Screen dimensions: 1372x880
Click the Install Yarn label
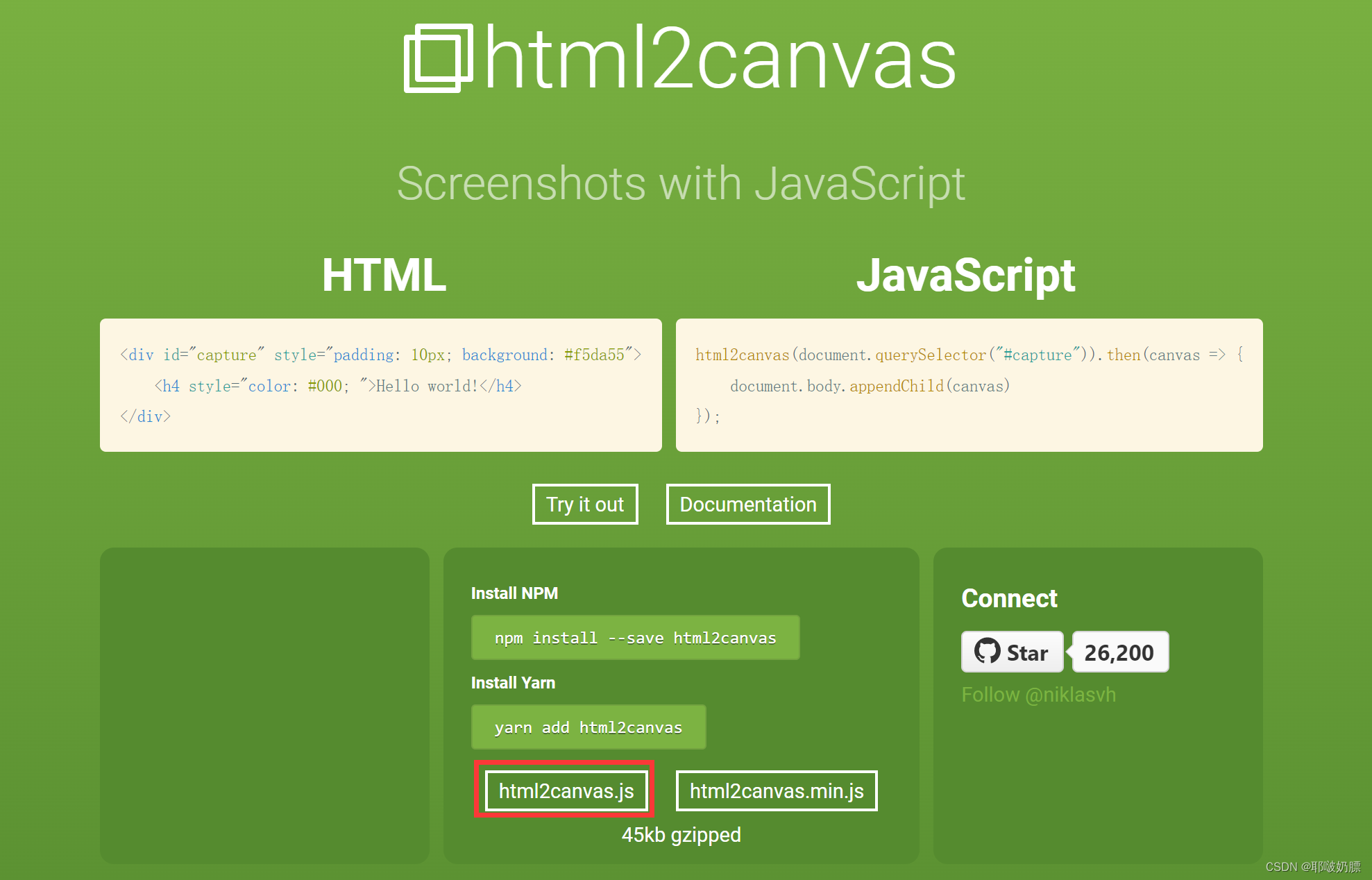[x=513, y=683]
